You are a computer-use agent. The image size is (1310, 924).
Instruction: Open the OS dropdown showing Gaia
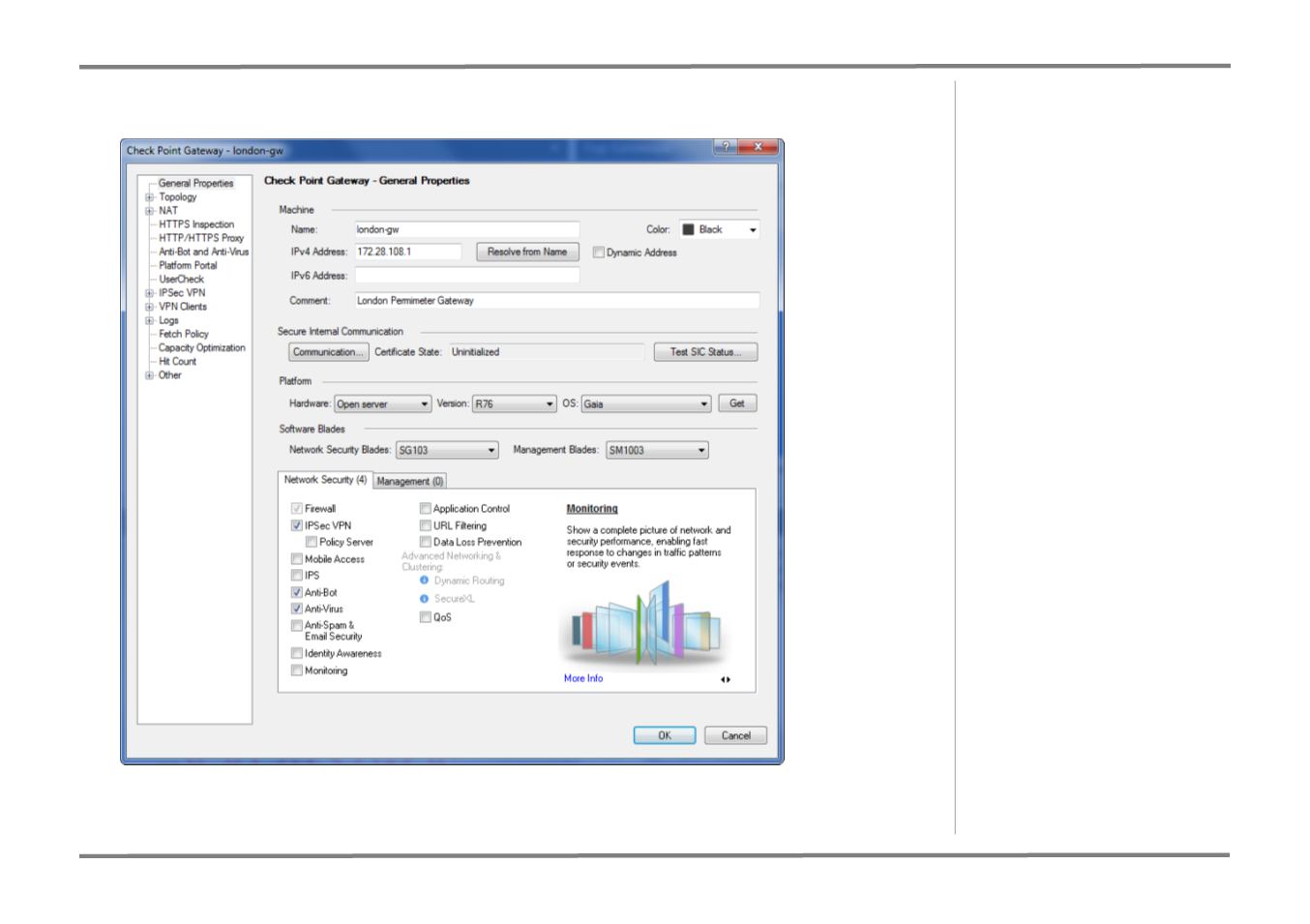coord(646,404)
